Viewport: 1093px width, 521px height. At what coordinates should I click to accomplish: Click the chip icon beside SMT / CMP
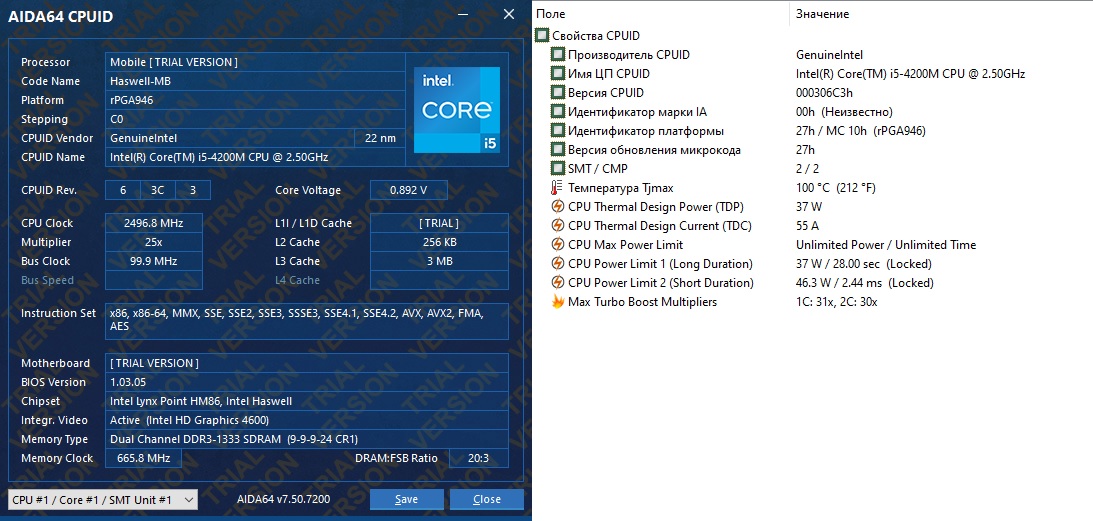pyautogui.click(x=558, y=169)
